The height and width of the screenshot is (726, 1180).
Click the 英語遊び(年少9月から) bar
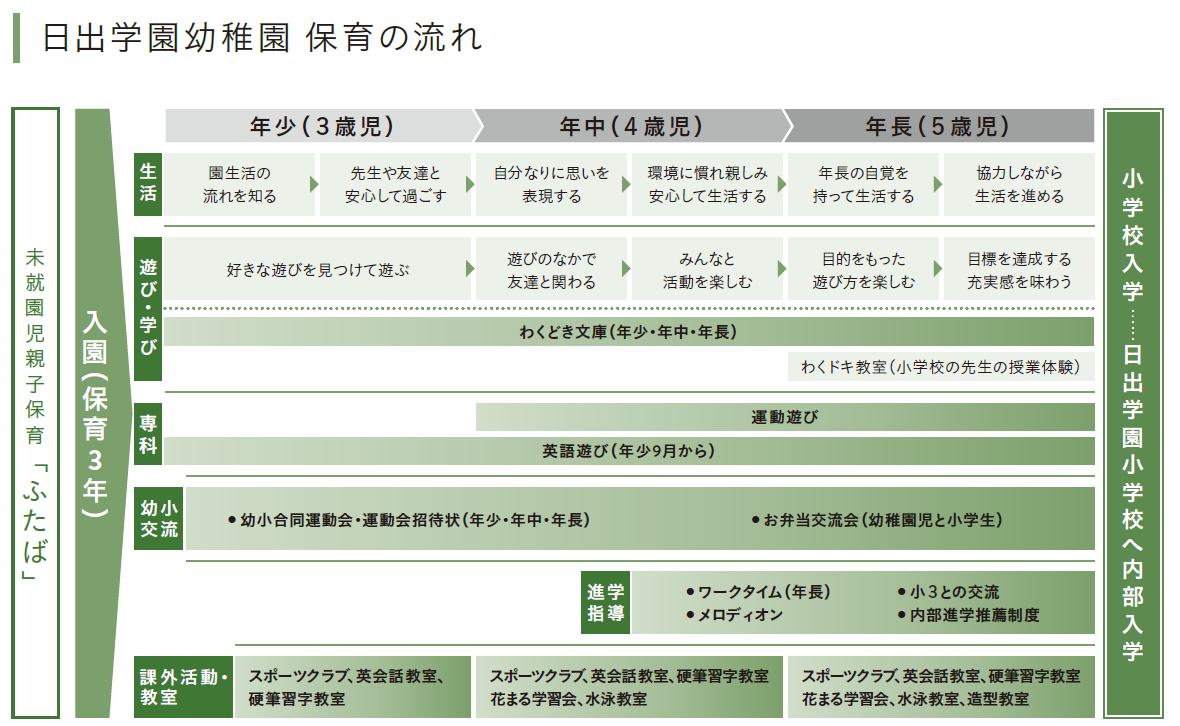tap(629, 451)
